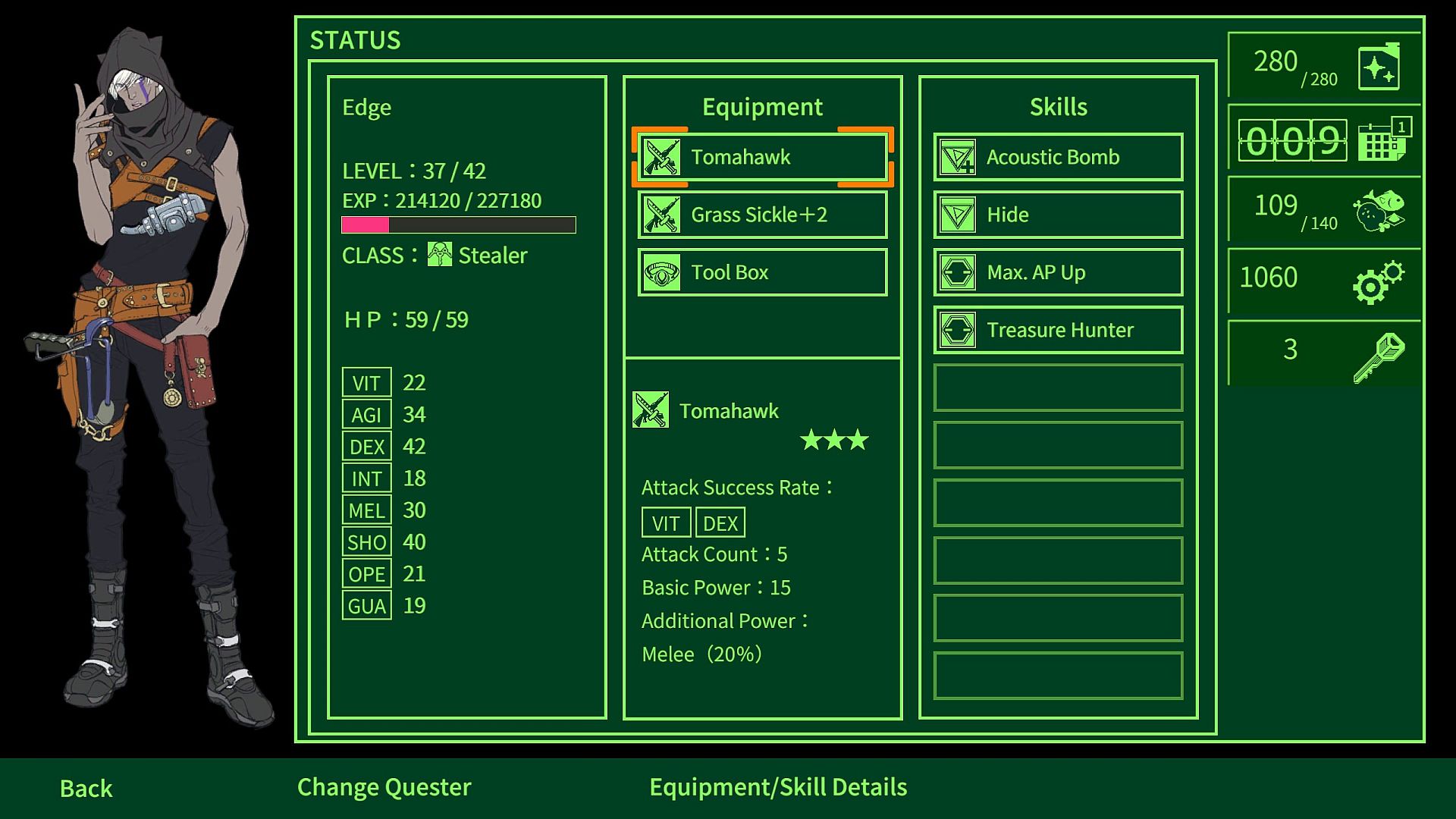The image size is (1456, 819).
Task: Click the food supplies icon
Action: click(x=1377, y=211)
